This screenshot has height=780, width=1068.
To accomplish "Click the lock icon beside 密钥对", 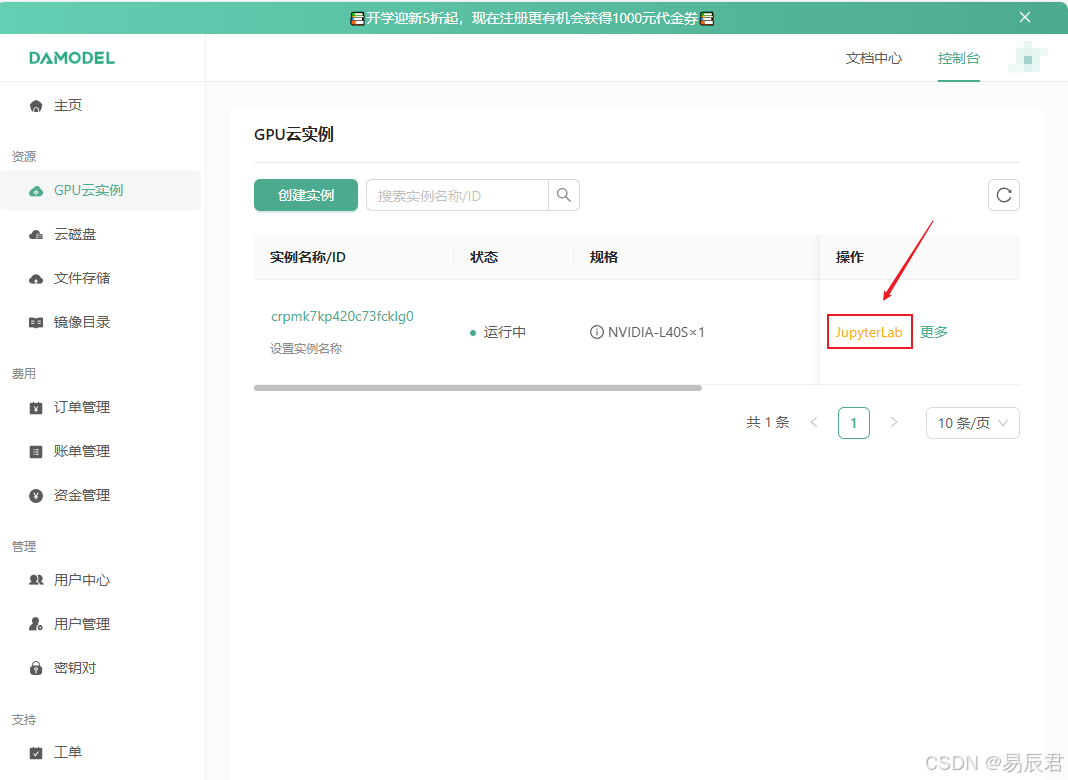I will pos(36,668).
